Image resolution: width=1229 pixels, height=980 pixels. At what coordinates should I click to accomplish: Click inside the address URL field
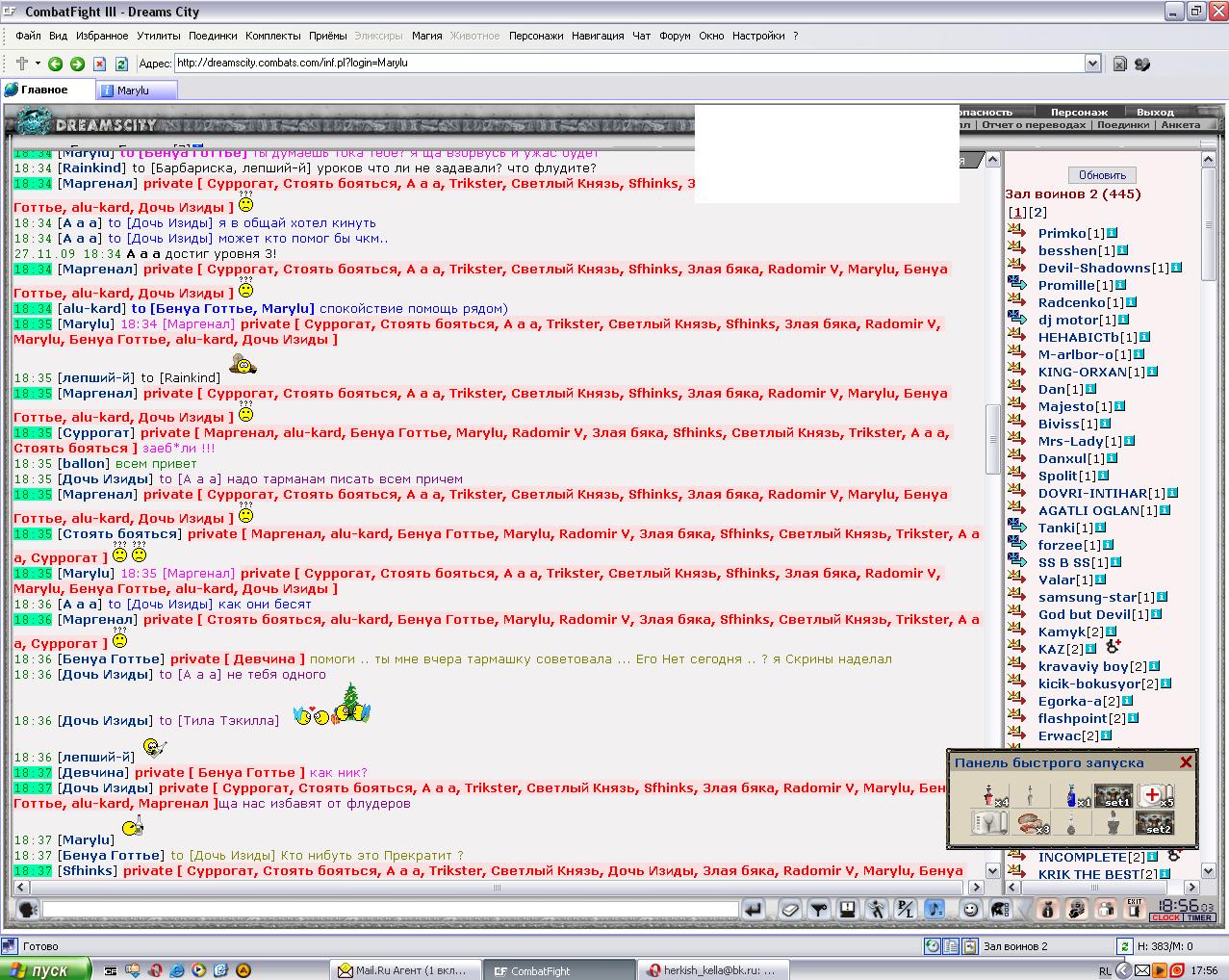pos(629,64)
